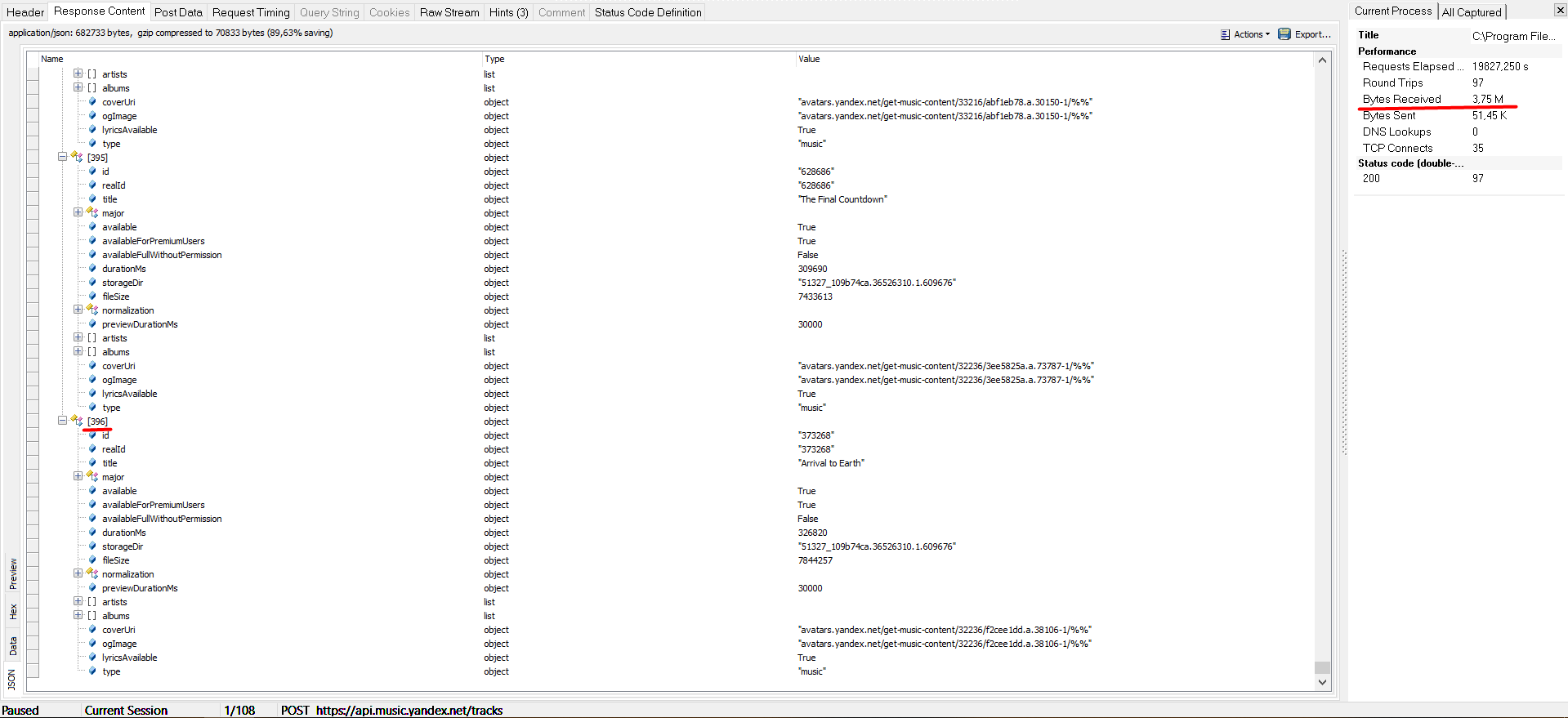The image size is (1568, 718).
Task: Select the Current Process tab
Action: (x=1393, y=11)
